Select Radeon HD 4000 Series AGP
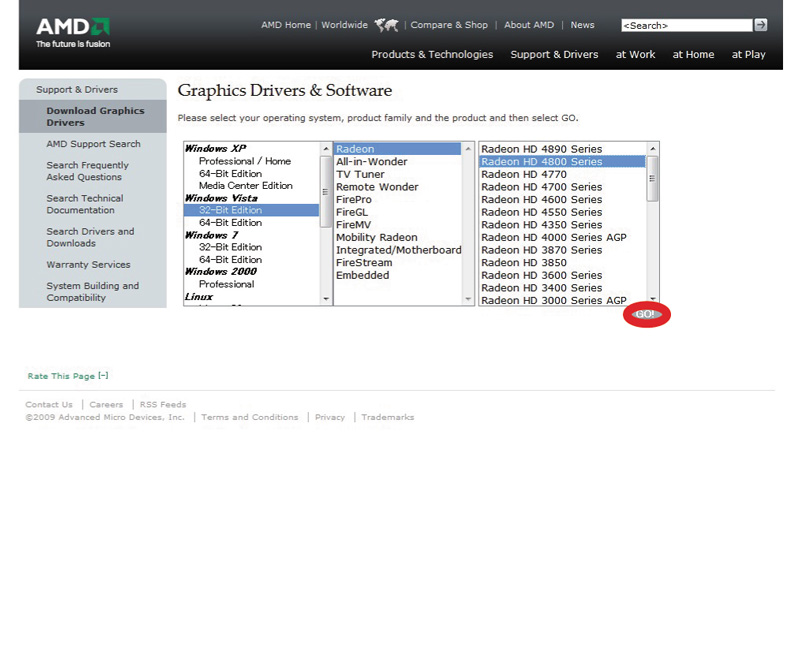The height and width of the screenshot is (664, 800). (x=554, y=237)
